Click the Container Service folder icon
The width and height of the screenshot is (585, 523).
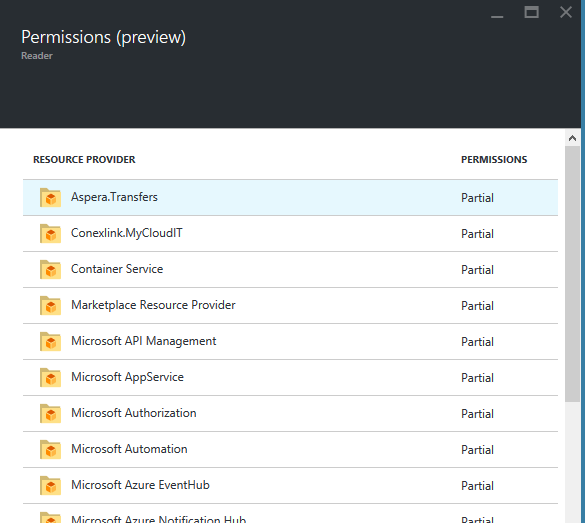50,269
